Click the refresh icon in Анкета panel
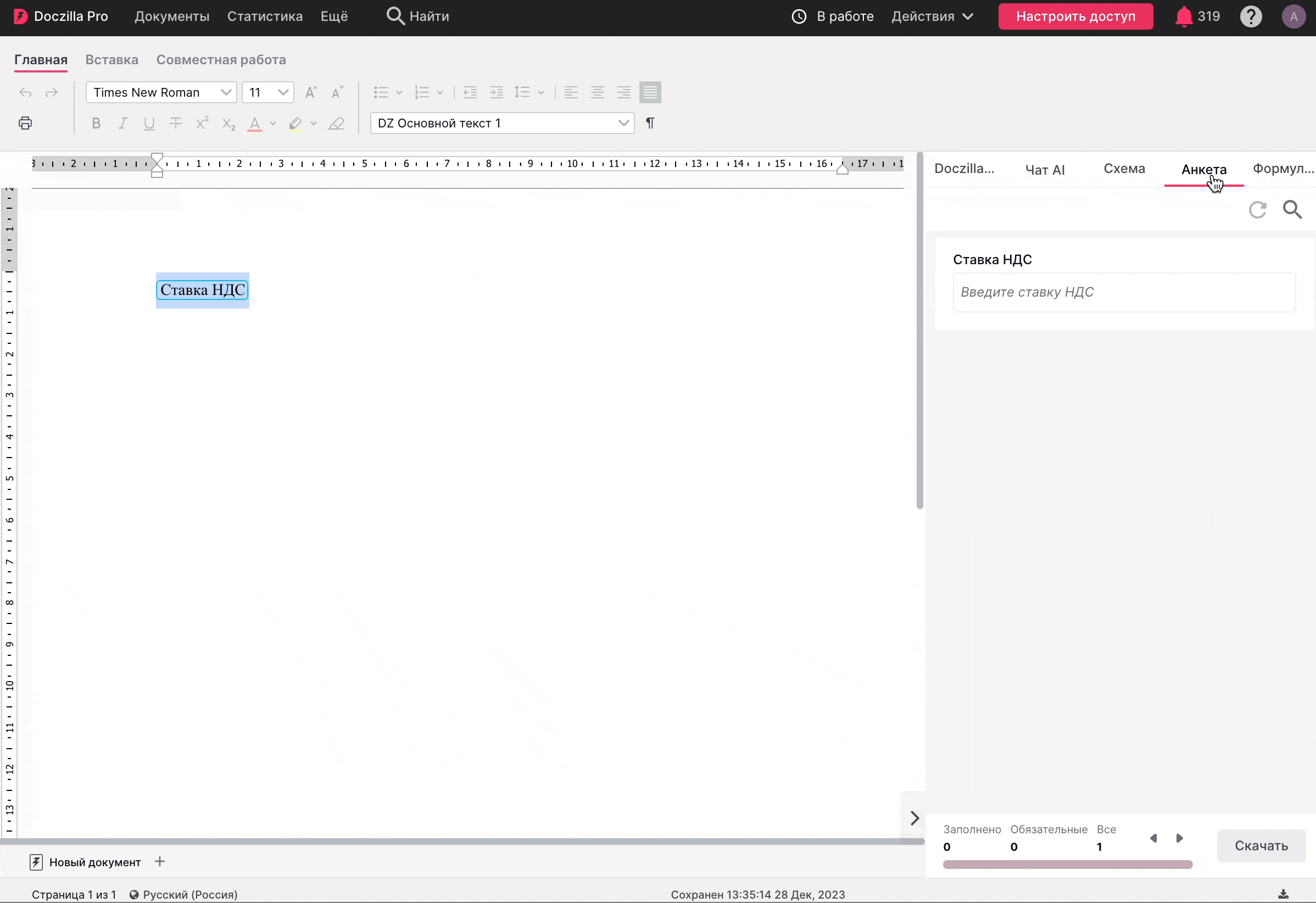Screen dimensions: 1316x903 (x=1258, y=209)
